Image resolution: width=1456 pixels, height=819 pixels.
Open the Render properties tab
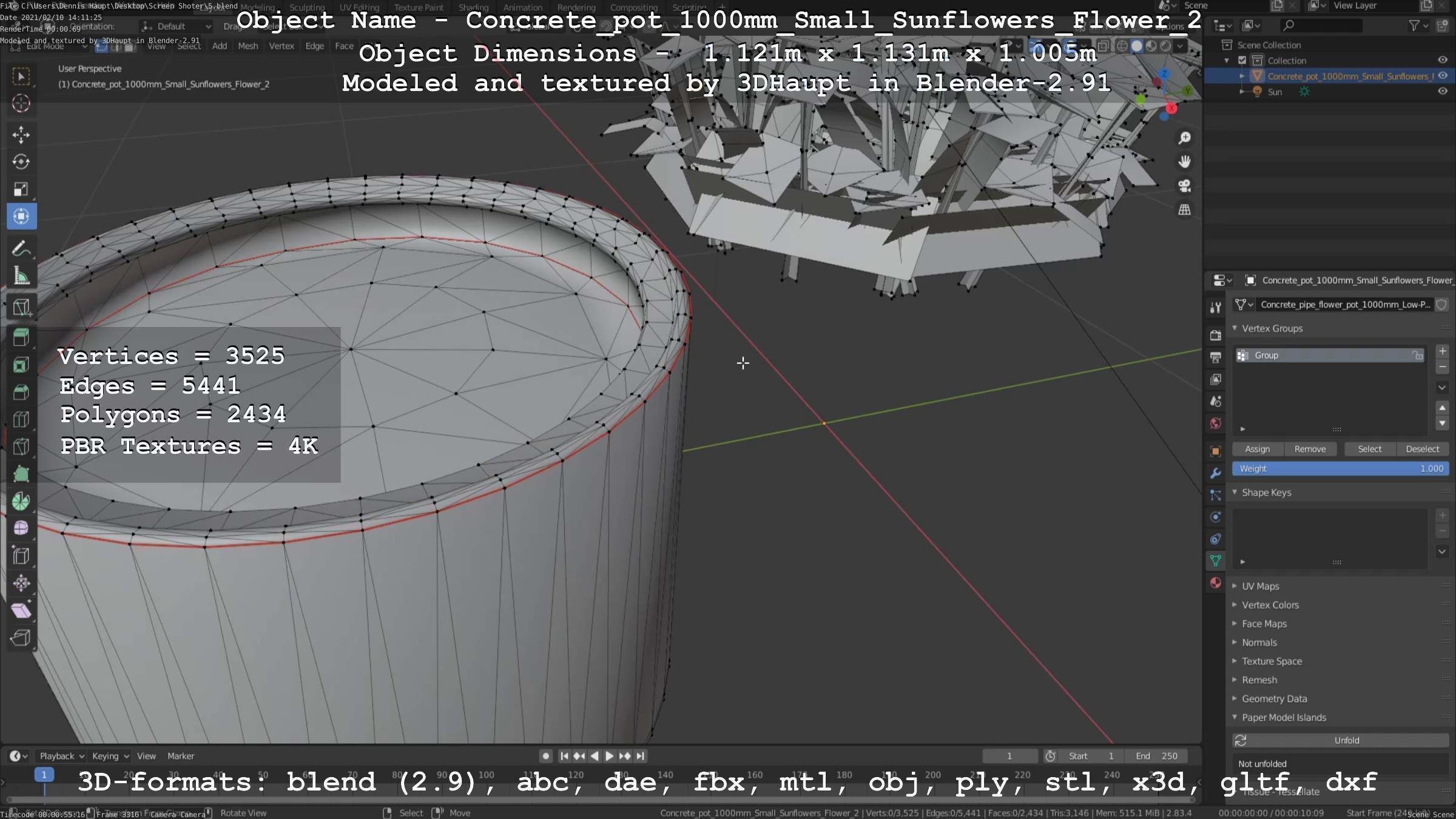1215,335
